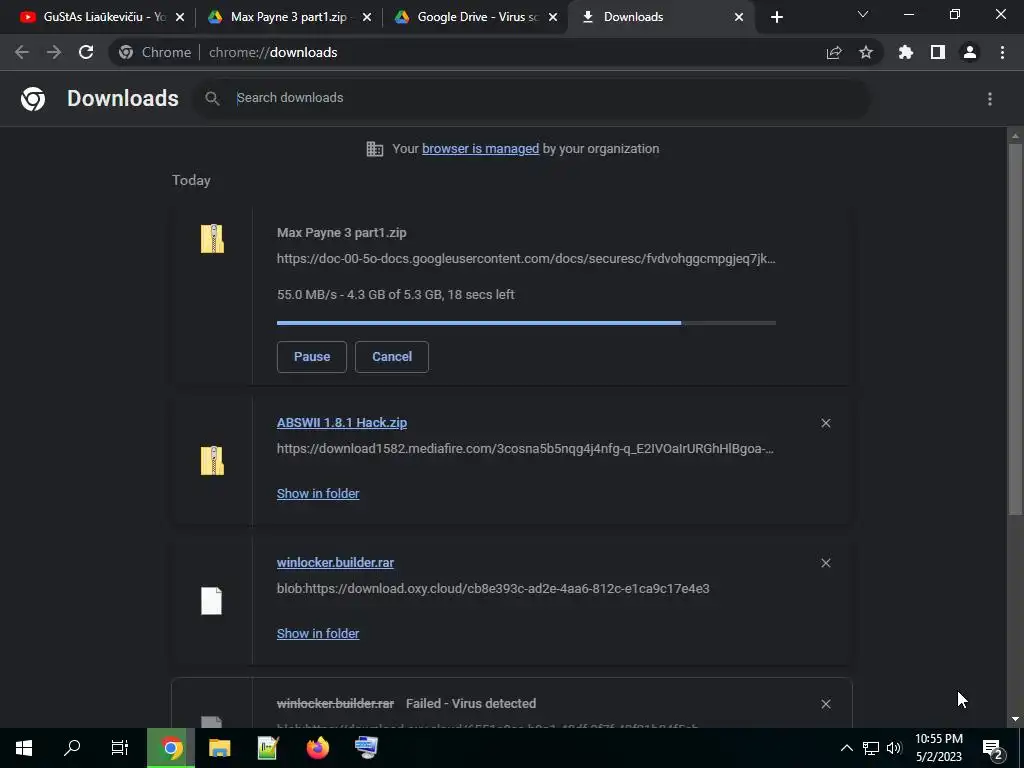Remove ABSWII 1.8.1 Hack.zip from list
Viewport: 1024px width, 768px height.
[x=825, y=423]
